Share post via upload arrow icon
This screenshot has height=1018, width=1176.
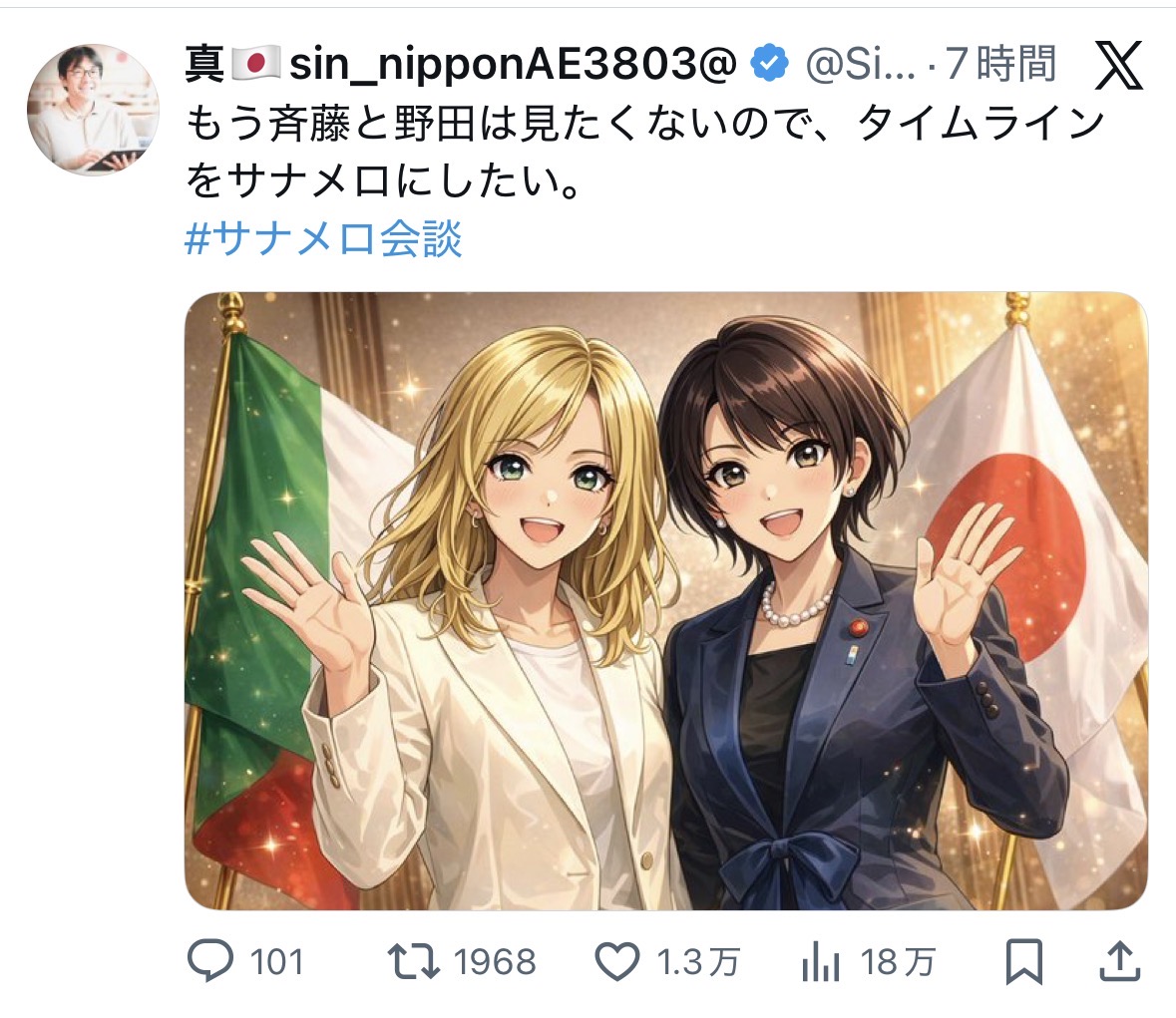1120,961
